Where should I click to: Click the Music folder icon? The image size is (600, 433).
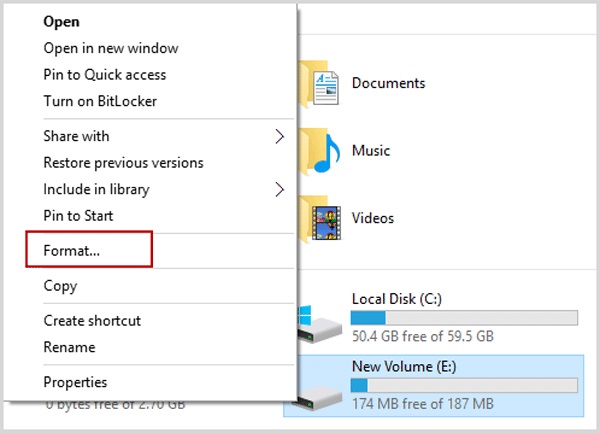coord(321,151)
